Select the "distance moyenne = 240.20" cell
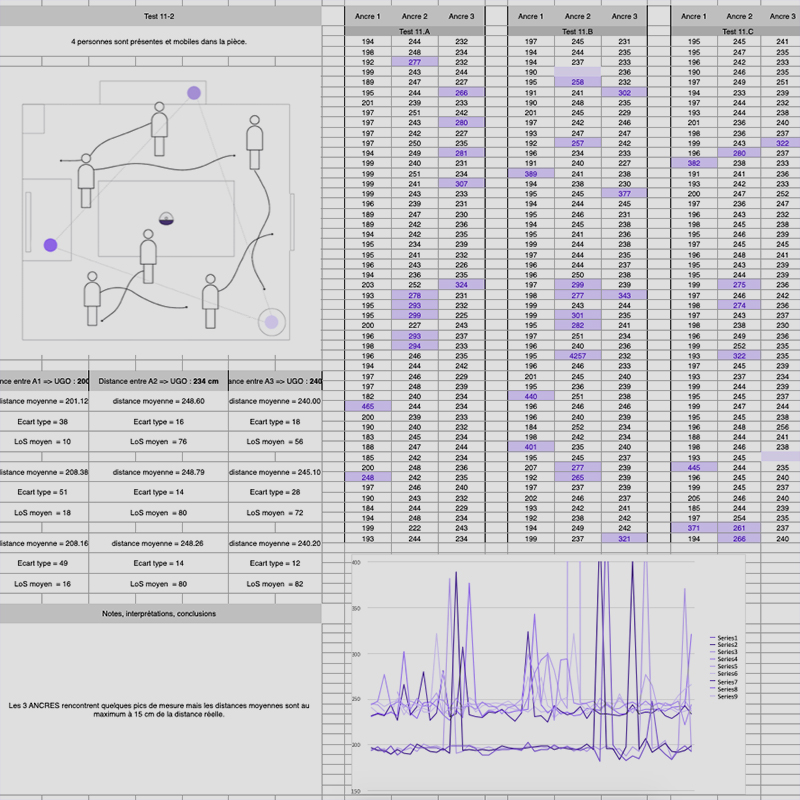Viewport: 800px width, 800px height. point(275,543)
